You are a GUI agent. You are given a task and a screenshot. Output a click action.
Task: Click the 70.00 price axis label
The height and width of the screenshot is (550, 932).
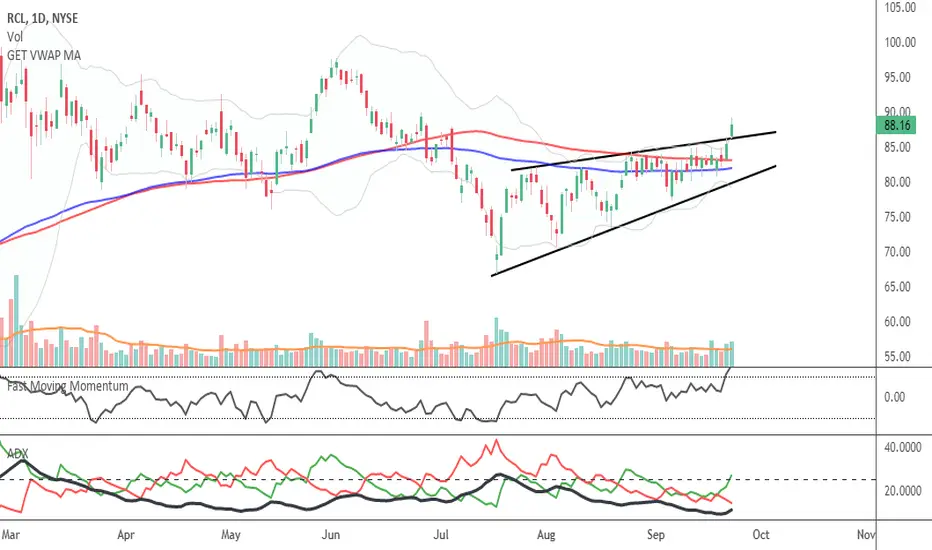click(897, 252)
